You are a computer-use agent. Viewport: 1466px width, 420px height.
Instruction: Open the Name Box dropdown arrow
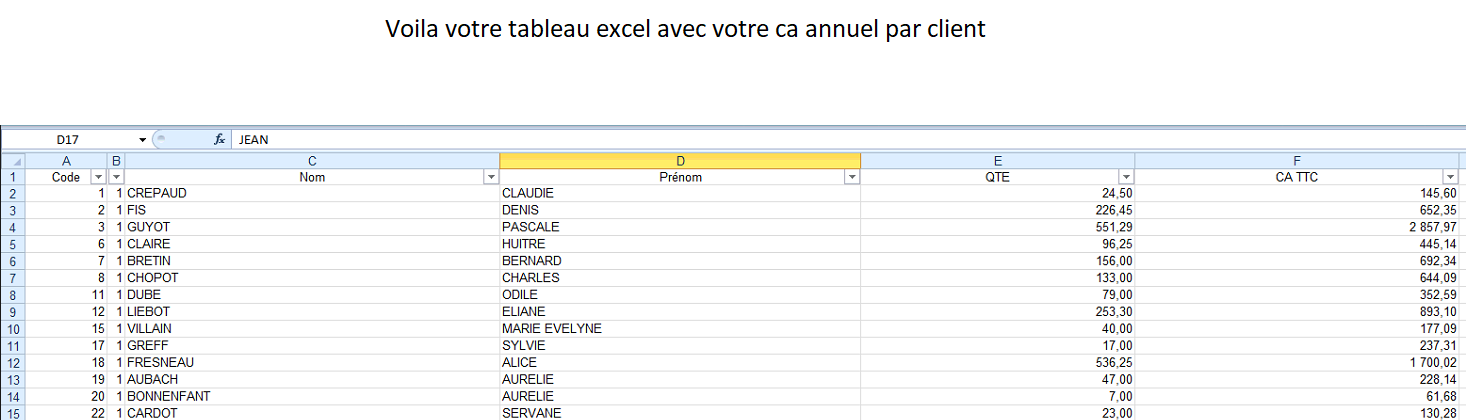(143, 140)
